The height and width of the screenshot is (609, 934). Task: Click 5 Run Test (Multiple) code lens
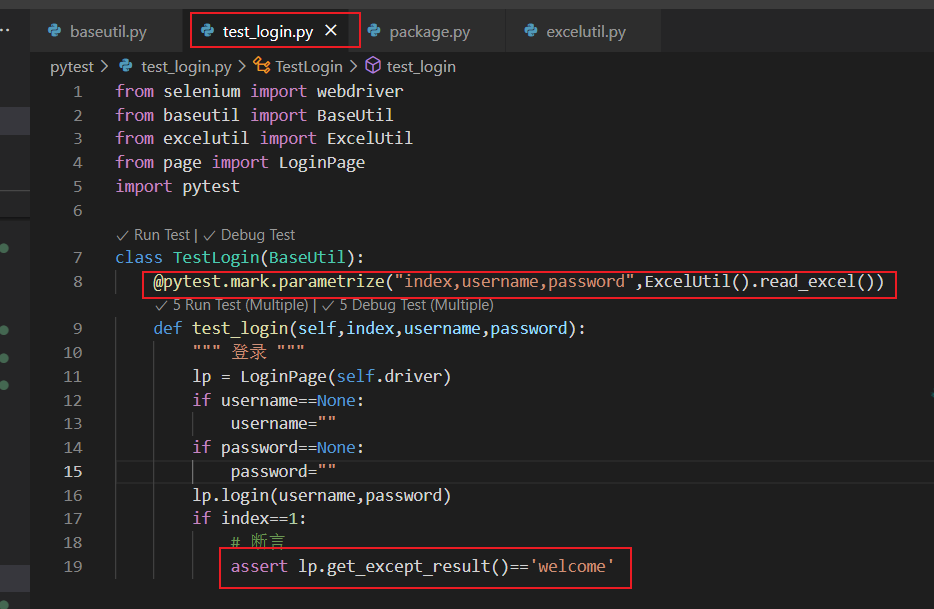coord(240,305)
